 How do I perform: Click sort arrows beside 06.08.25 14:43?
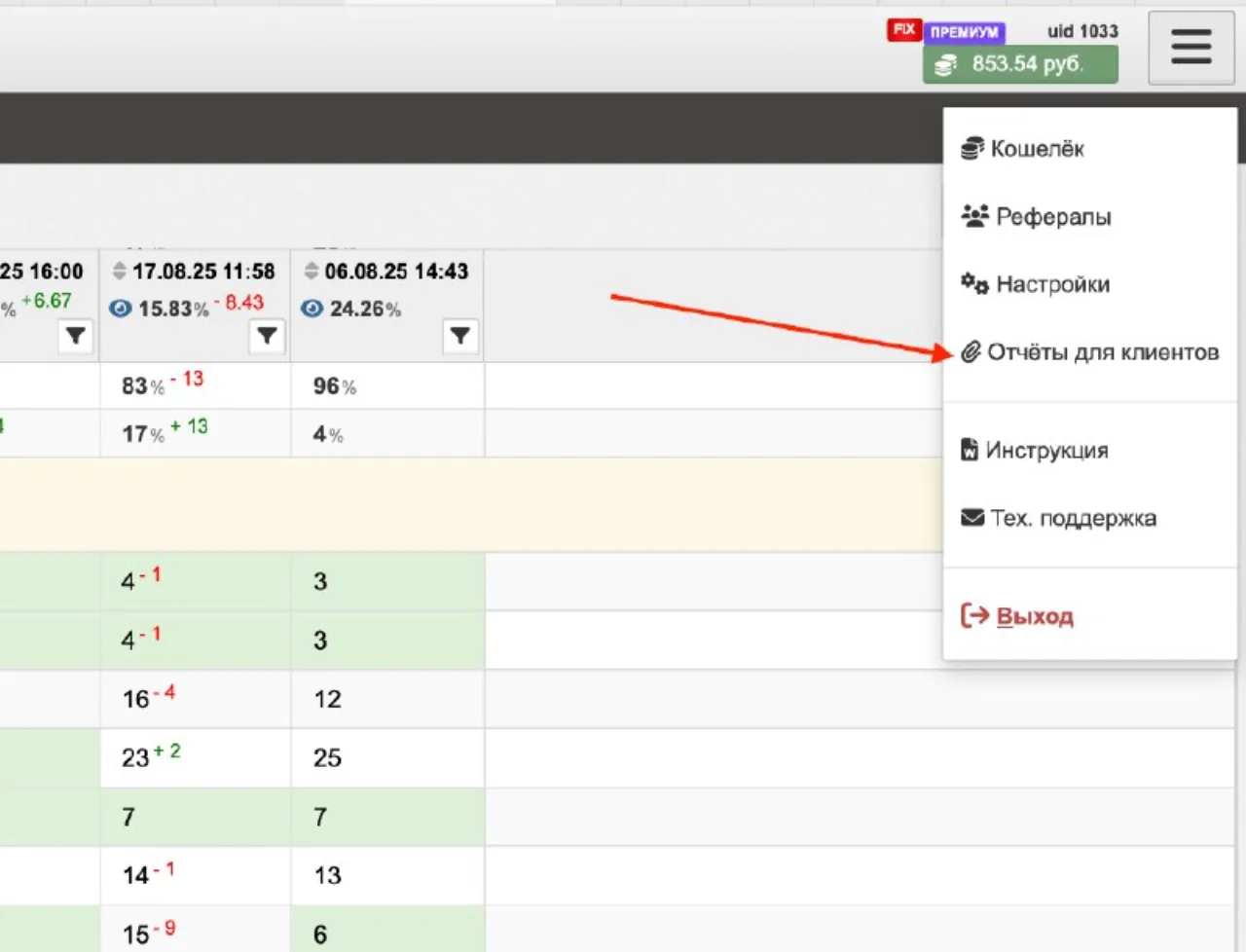point(311,271)
